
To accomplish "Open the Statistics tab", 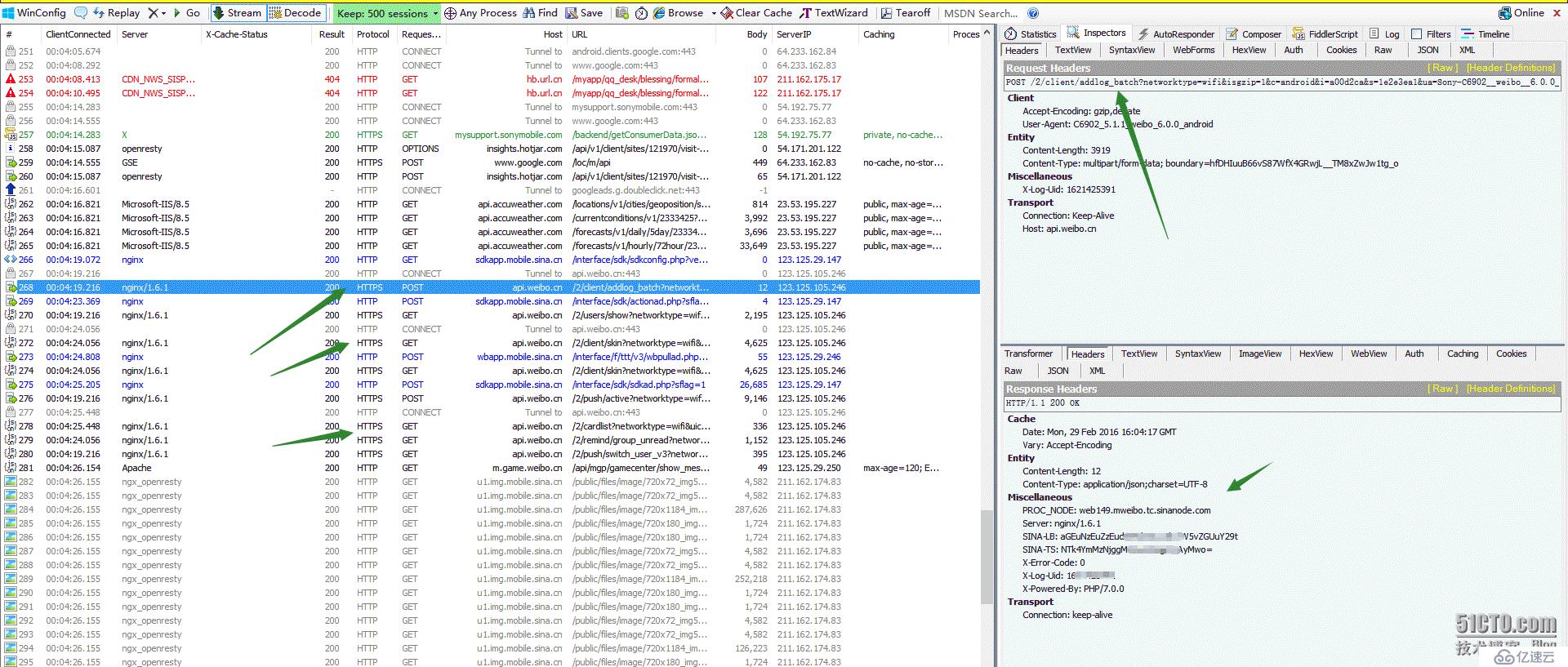I will pos(1030,34).
